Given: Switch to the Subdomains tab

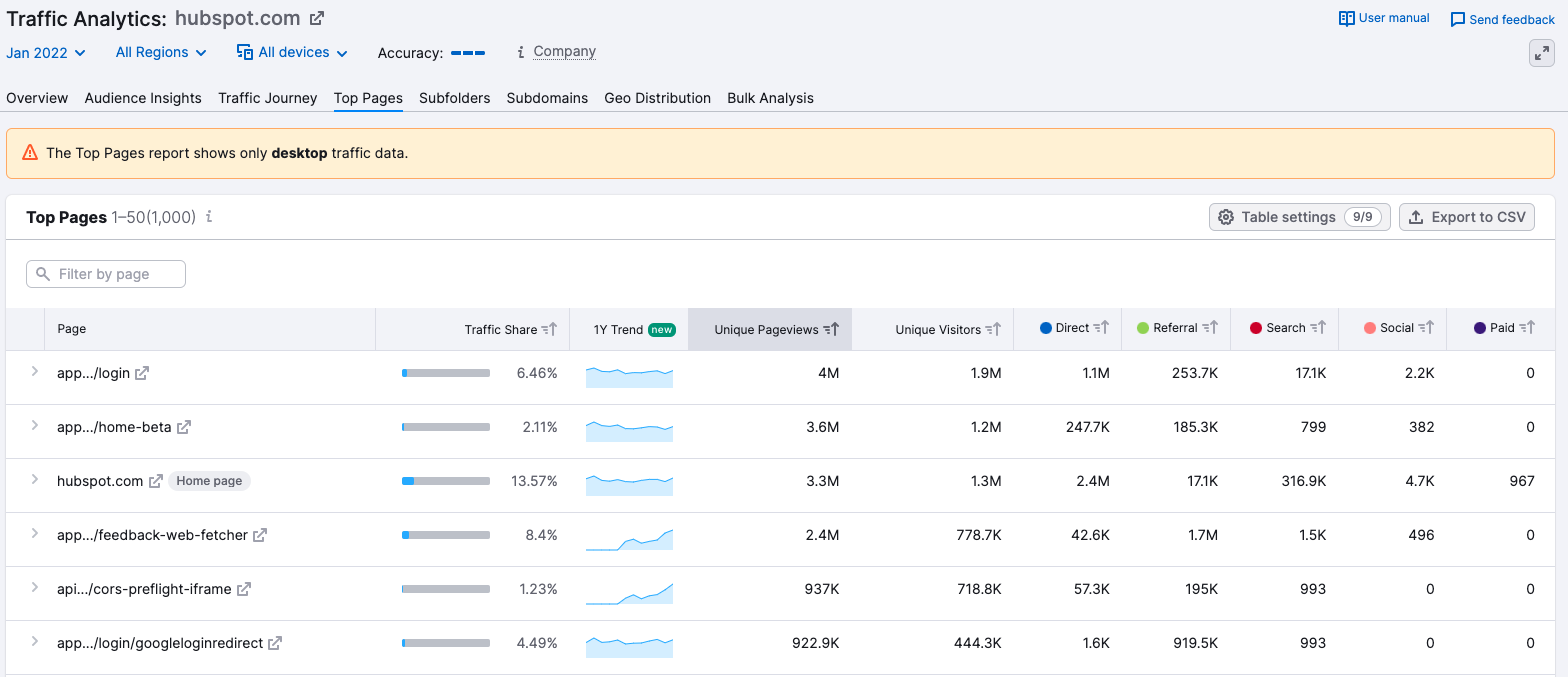Looking at the screenshot, I should coord(547,98).
